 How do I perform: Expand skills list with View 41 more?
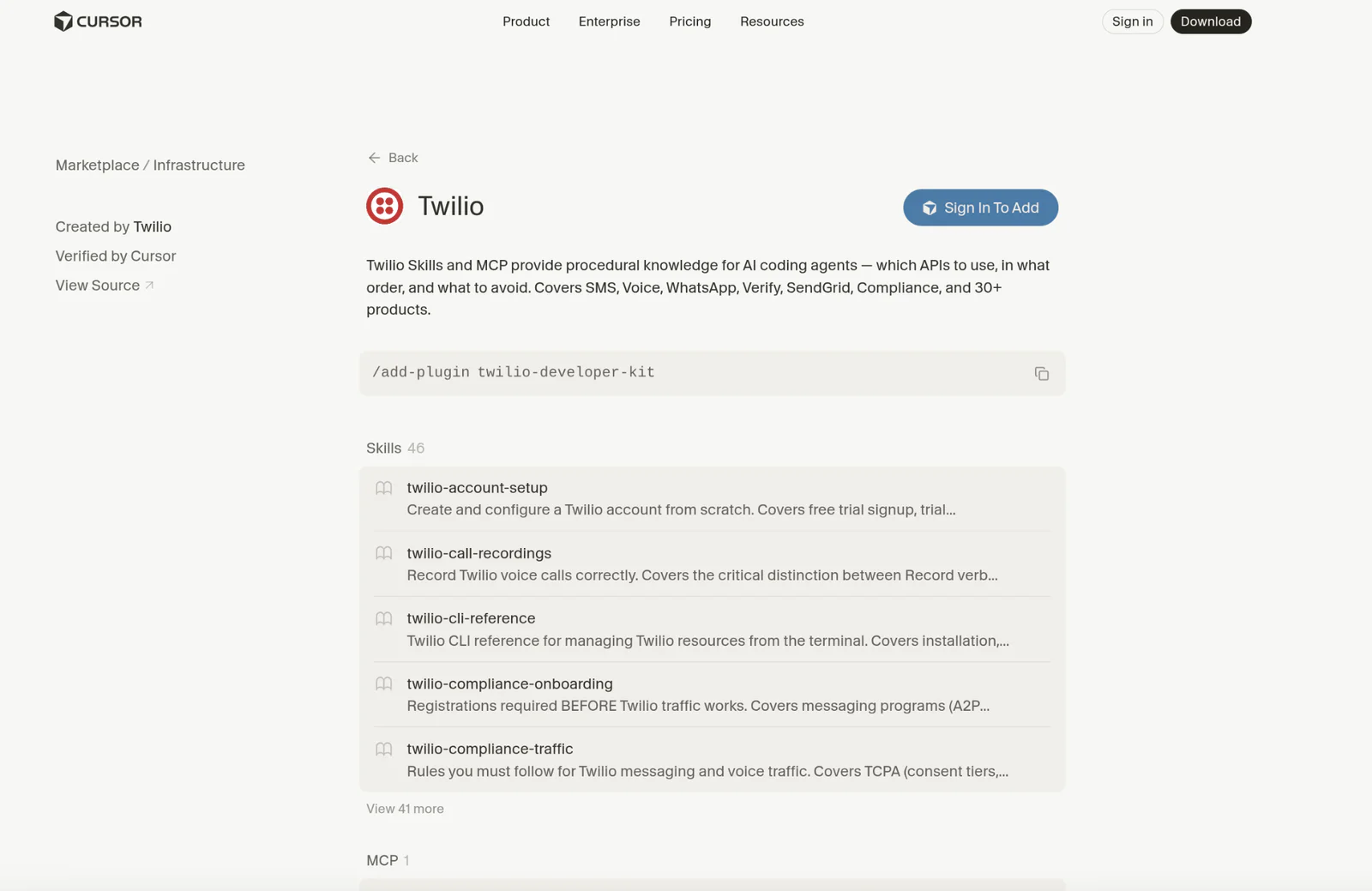(x=405, y=809)
